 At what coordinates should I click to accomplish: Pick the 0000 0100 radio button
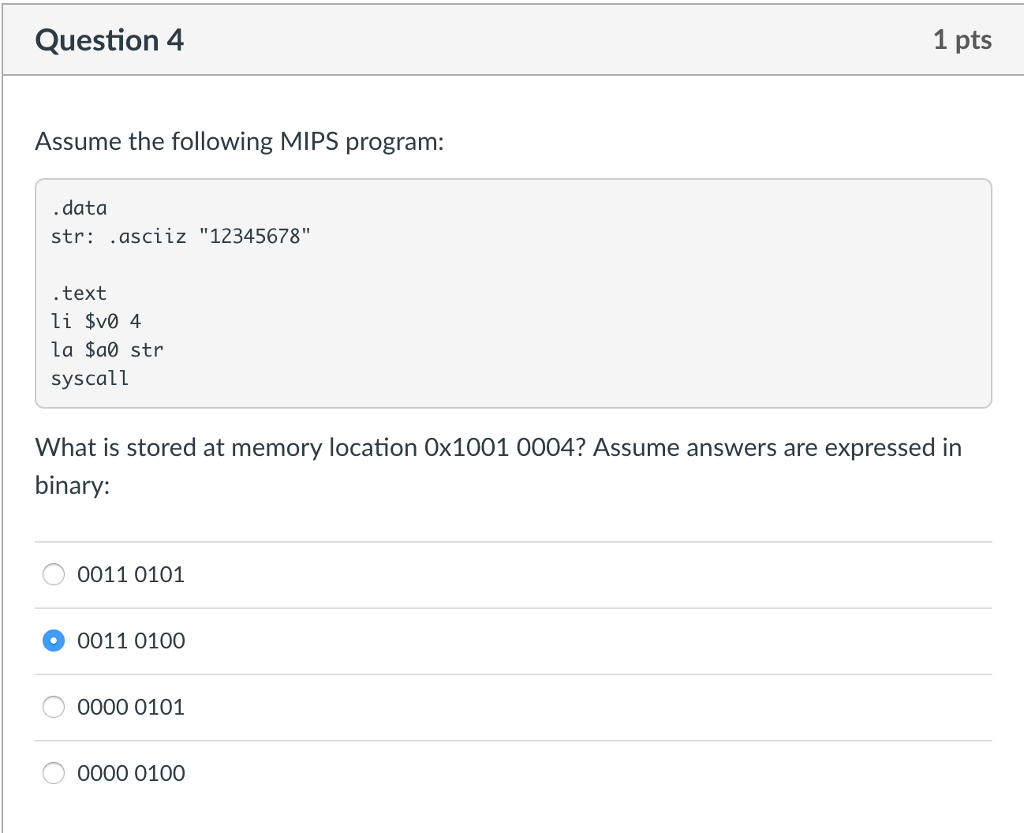point(54,773)
